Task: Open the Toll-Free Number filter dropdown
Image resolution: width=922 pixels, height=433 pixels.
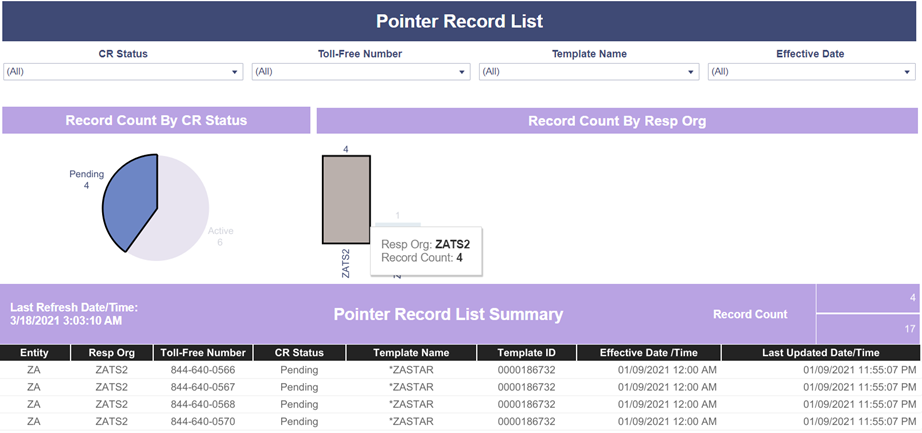Action: (361, 72)
